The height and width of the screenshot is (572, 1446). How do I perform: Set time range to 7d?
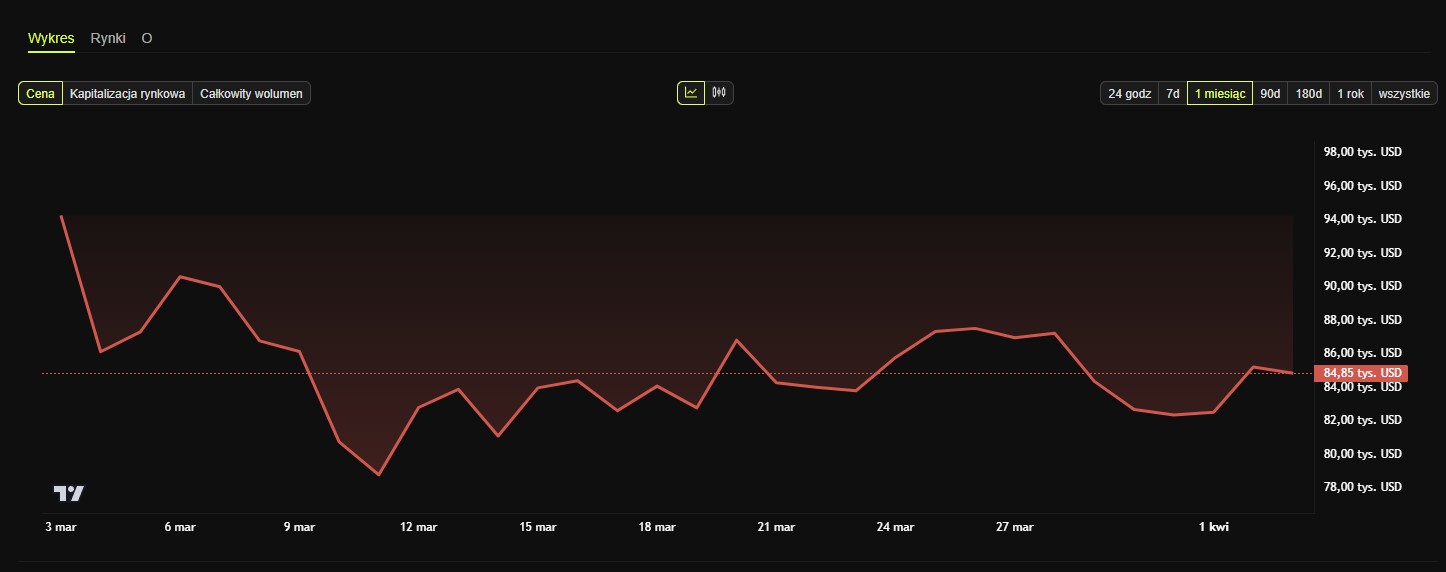(x=1173, y=93)
